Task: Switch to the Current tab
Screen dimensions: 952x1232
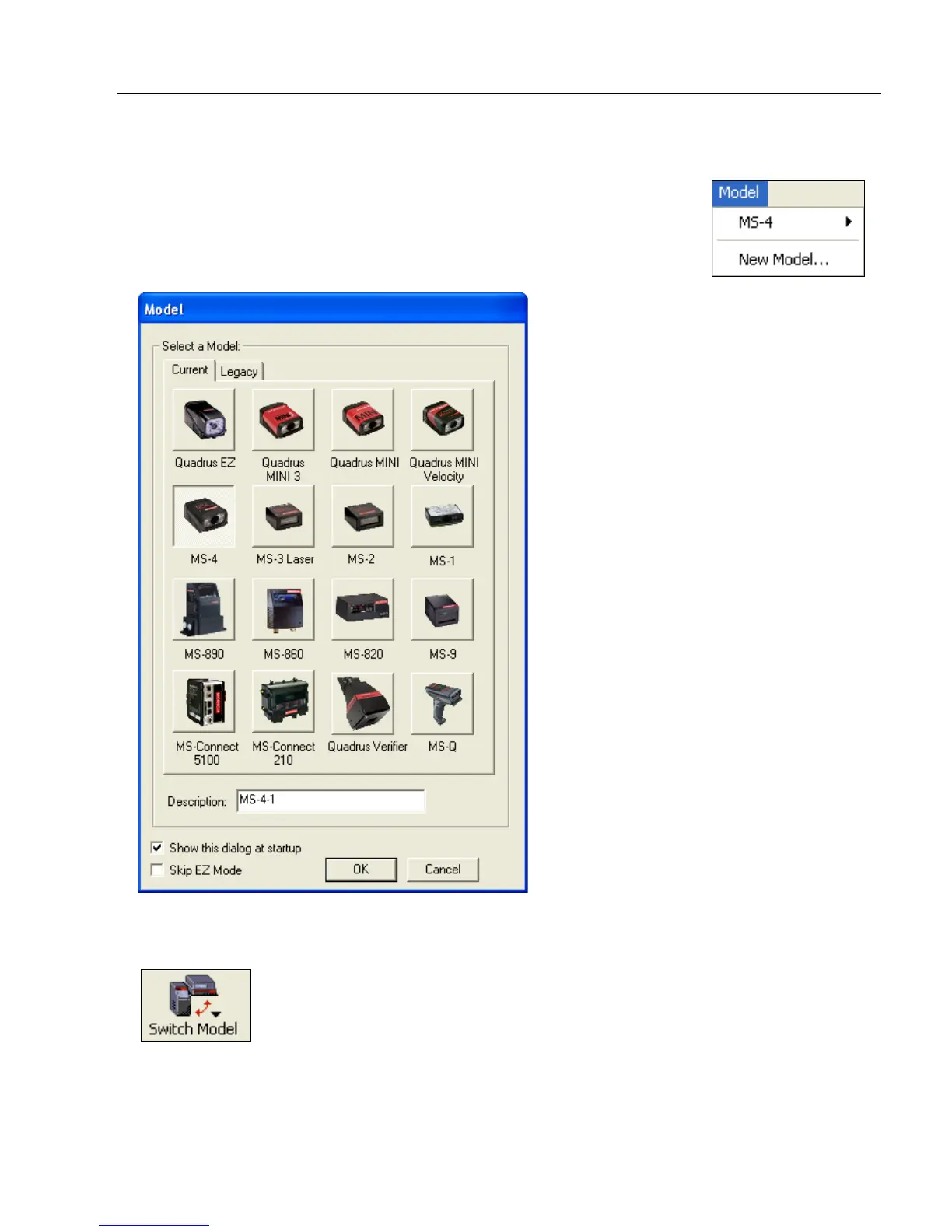Action: coord(190,370)
